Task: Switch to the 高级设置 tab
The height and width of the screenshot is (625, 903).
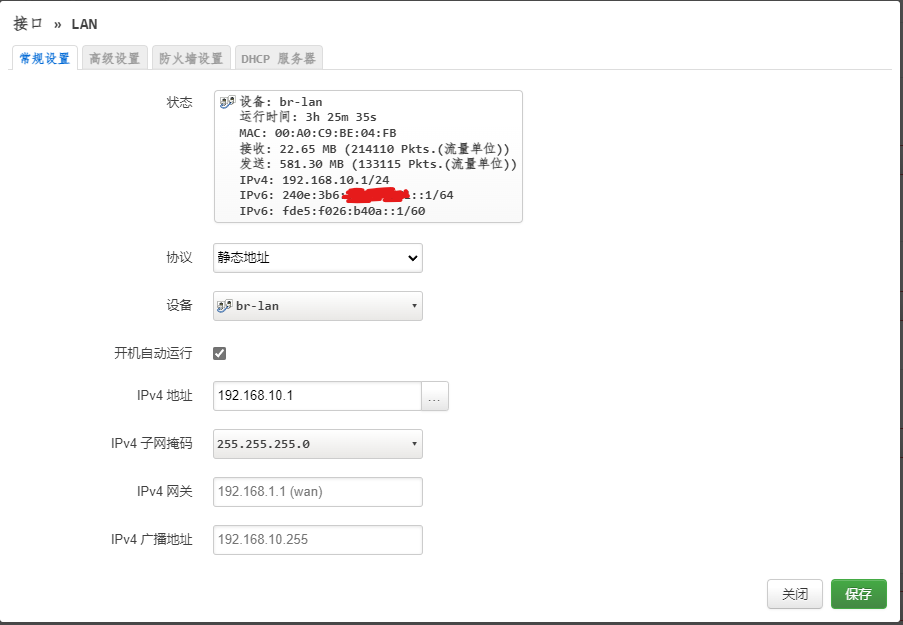Action: click(114, 57)
